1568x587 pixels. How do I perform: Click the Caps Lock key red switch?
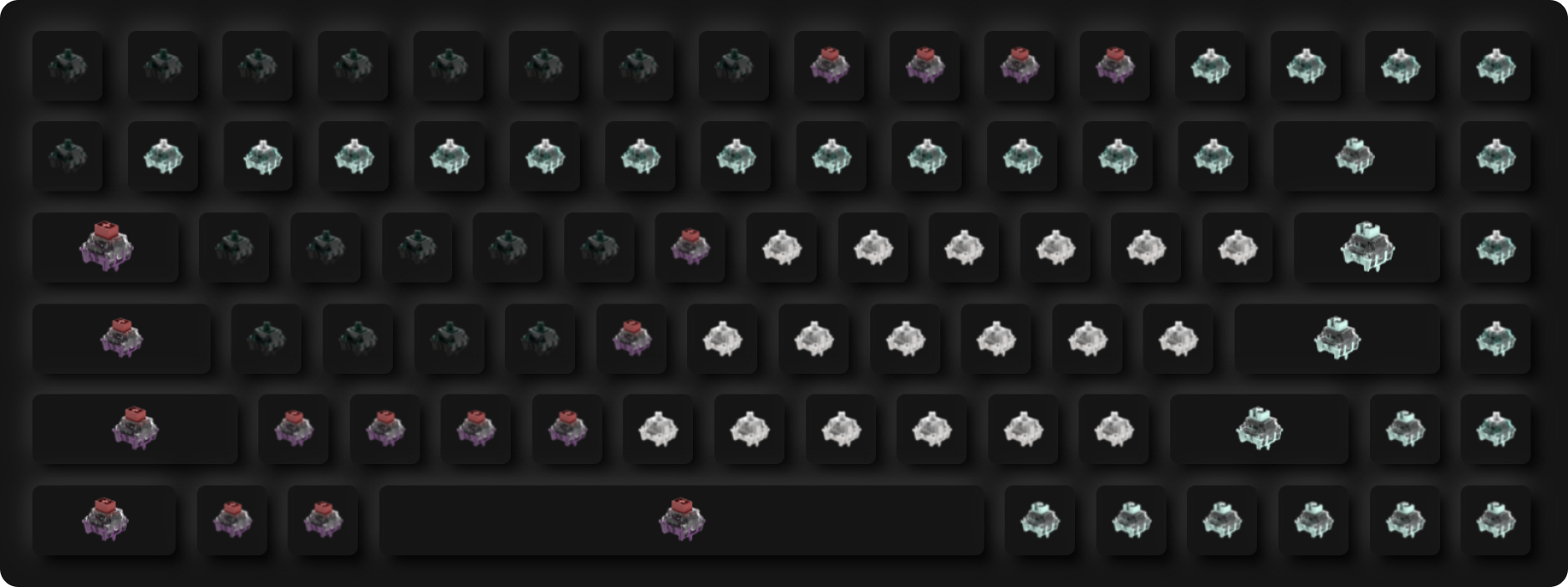coord(121,339)
